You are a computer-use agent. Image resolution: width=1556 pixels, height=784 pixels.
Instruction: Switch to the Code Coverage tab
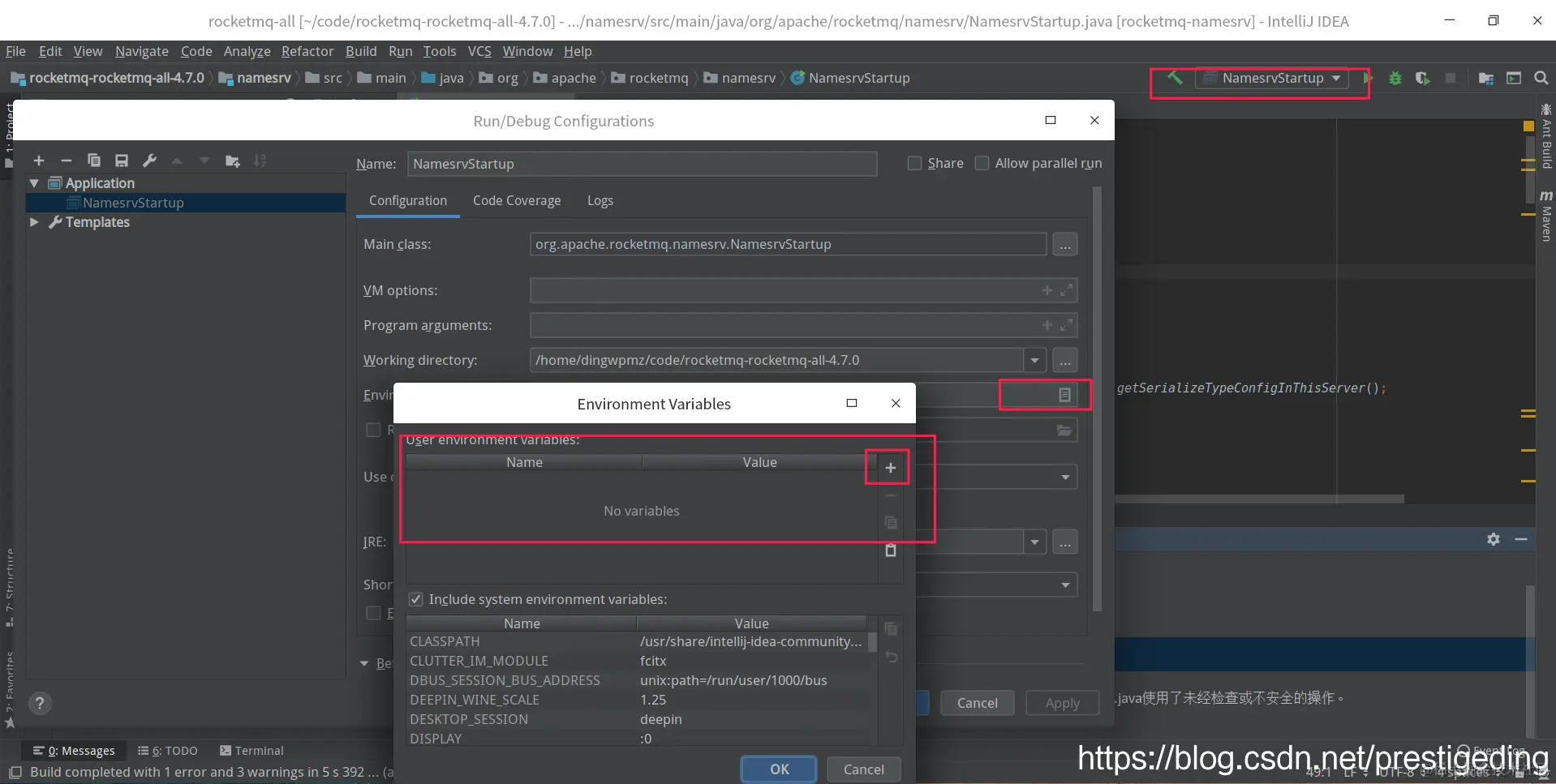click(x=517, y=200)
